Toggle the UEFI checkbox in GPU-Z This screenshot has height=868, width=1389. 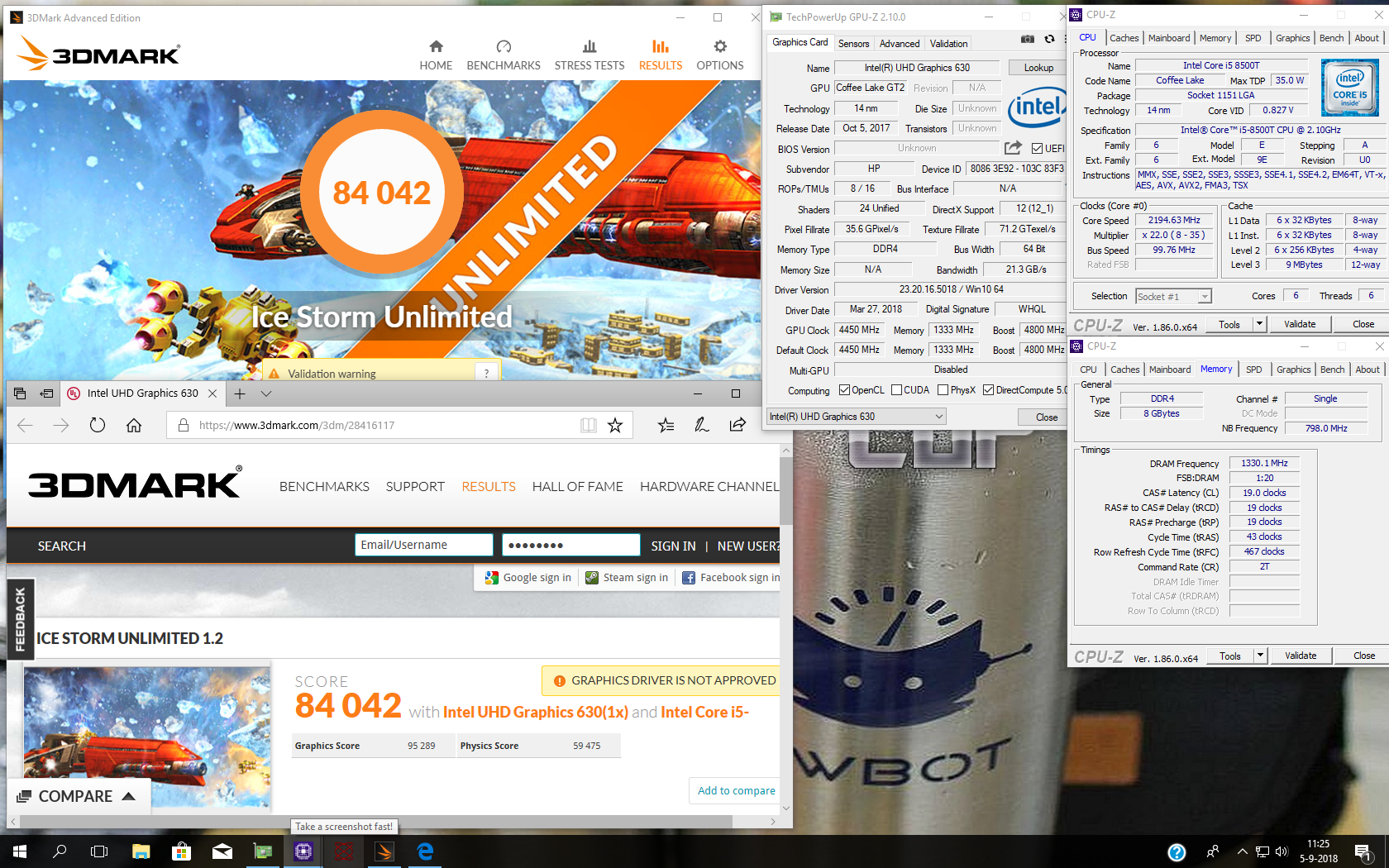click(1037, 149)
